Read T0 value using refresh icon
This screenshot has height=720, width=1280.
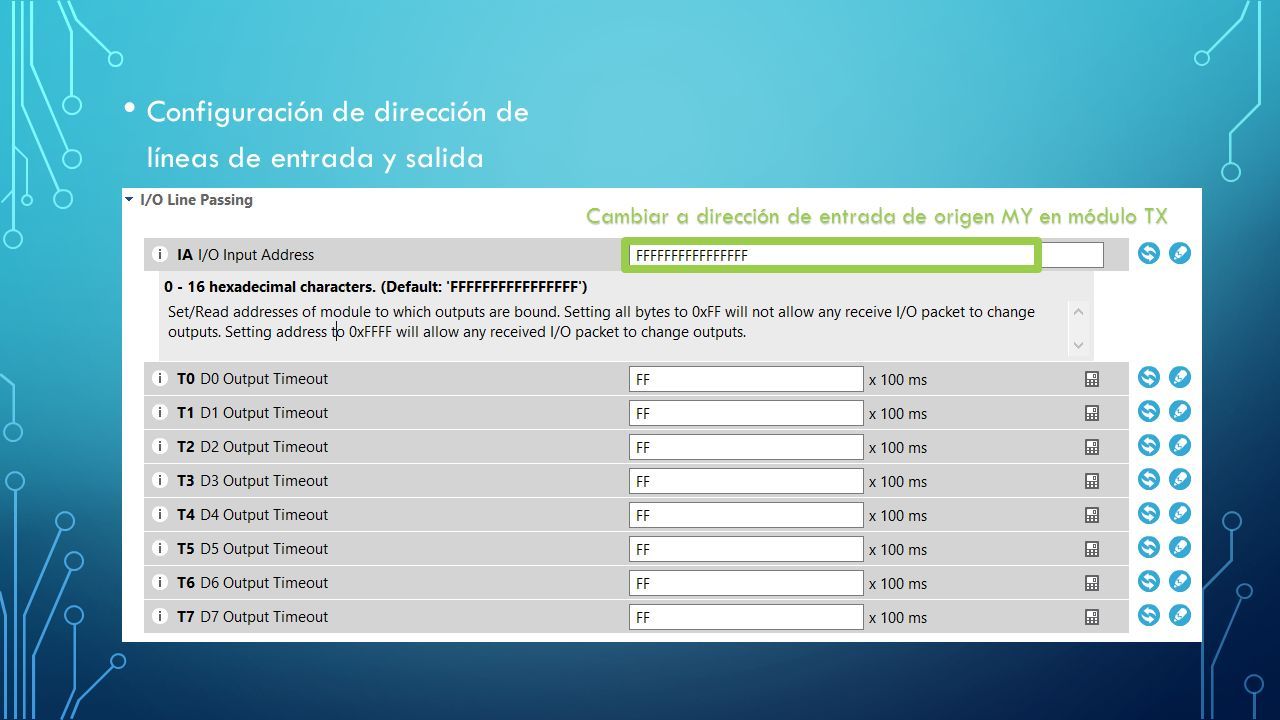point(1149,377)
